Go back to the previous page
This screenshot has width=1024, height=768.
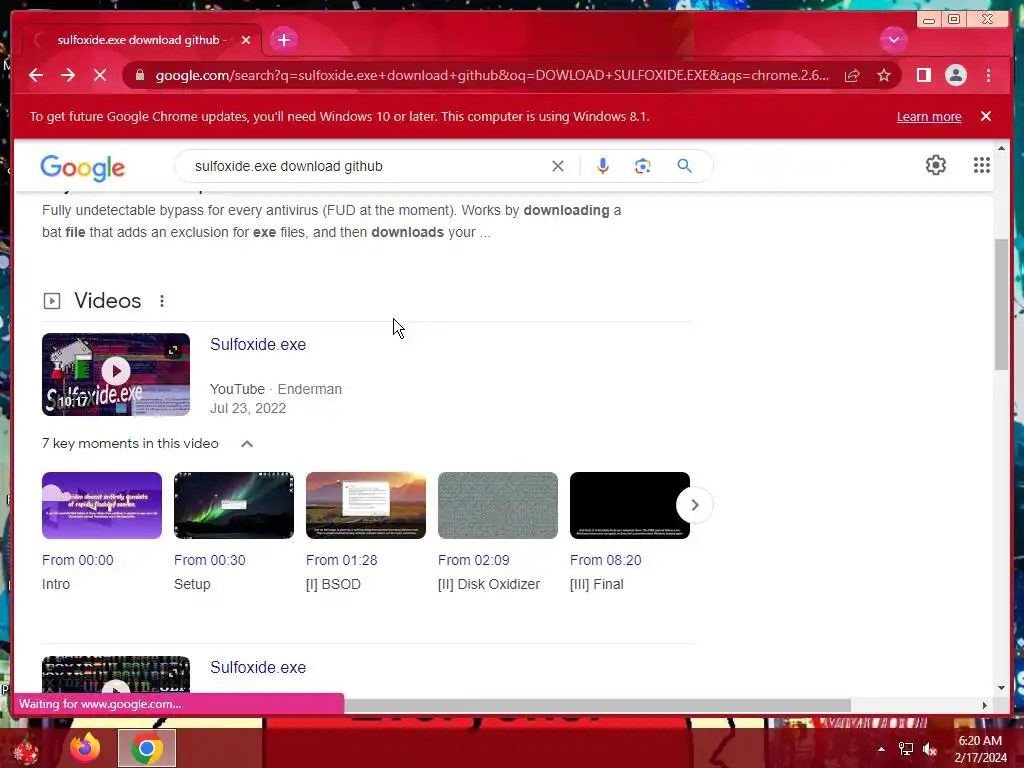36,75
